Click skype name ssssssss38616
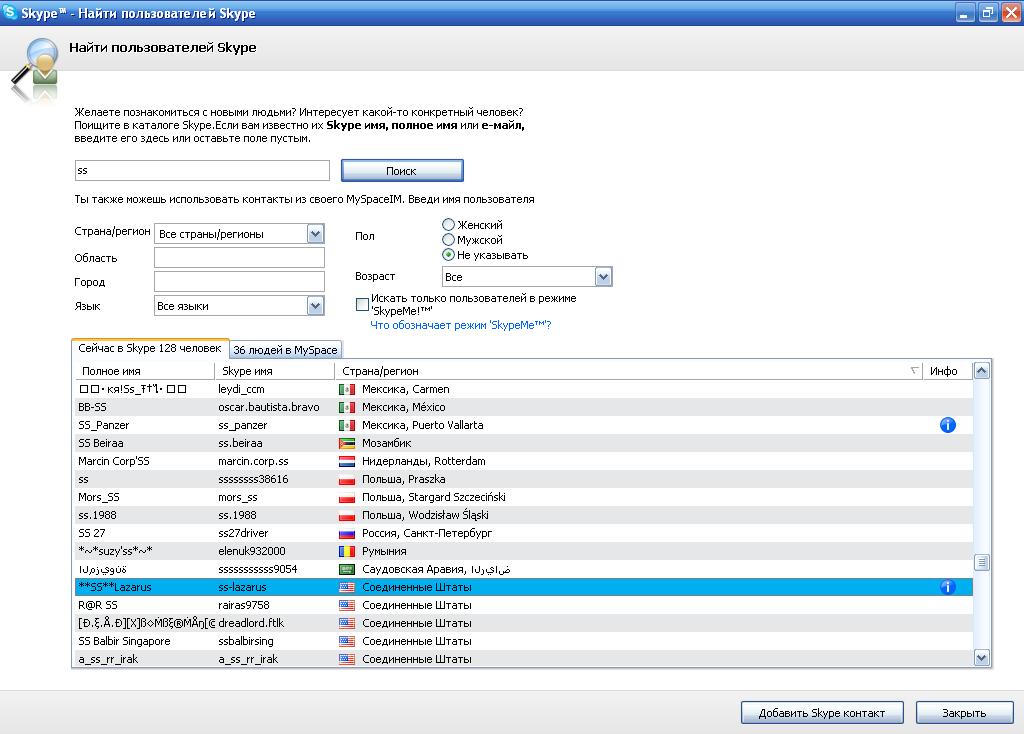This screenshot has width=1024, height=734. coord(253,479)
